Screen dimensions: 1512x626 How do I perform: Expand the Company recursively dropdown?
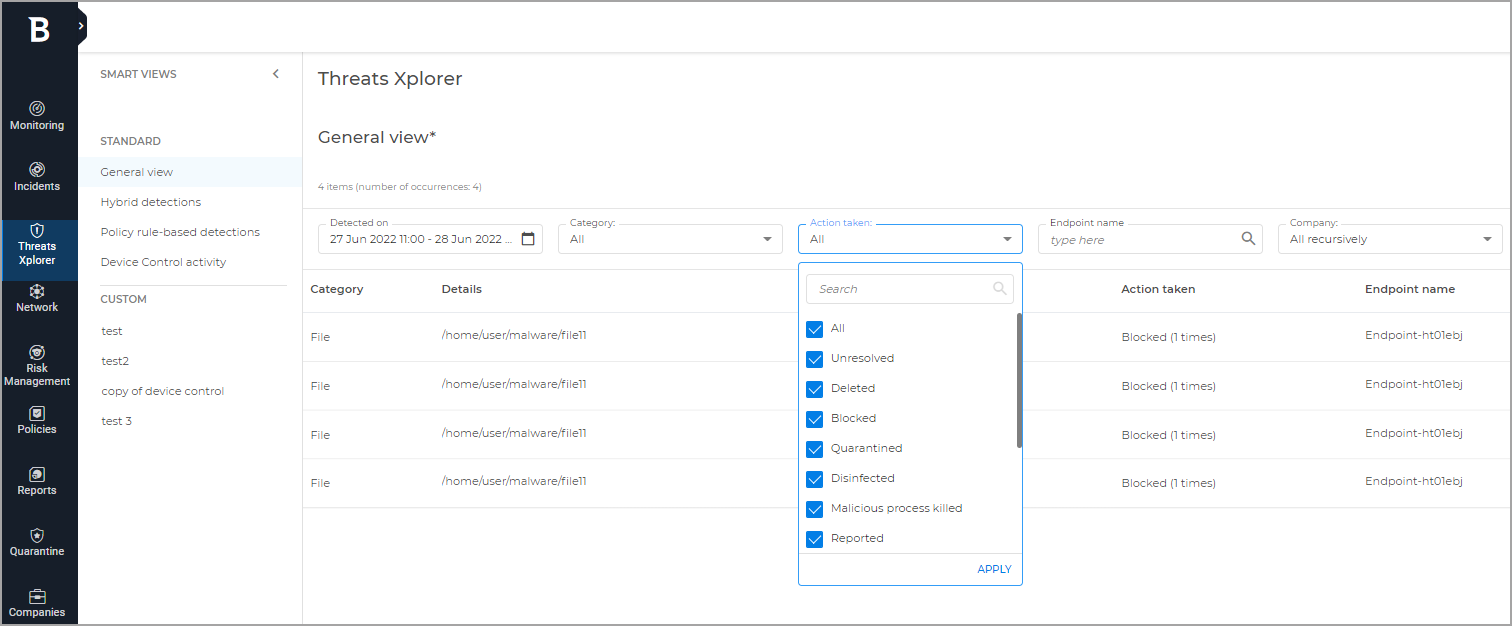(x=1489, y=239)
